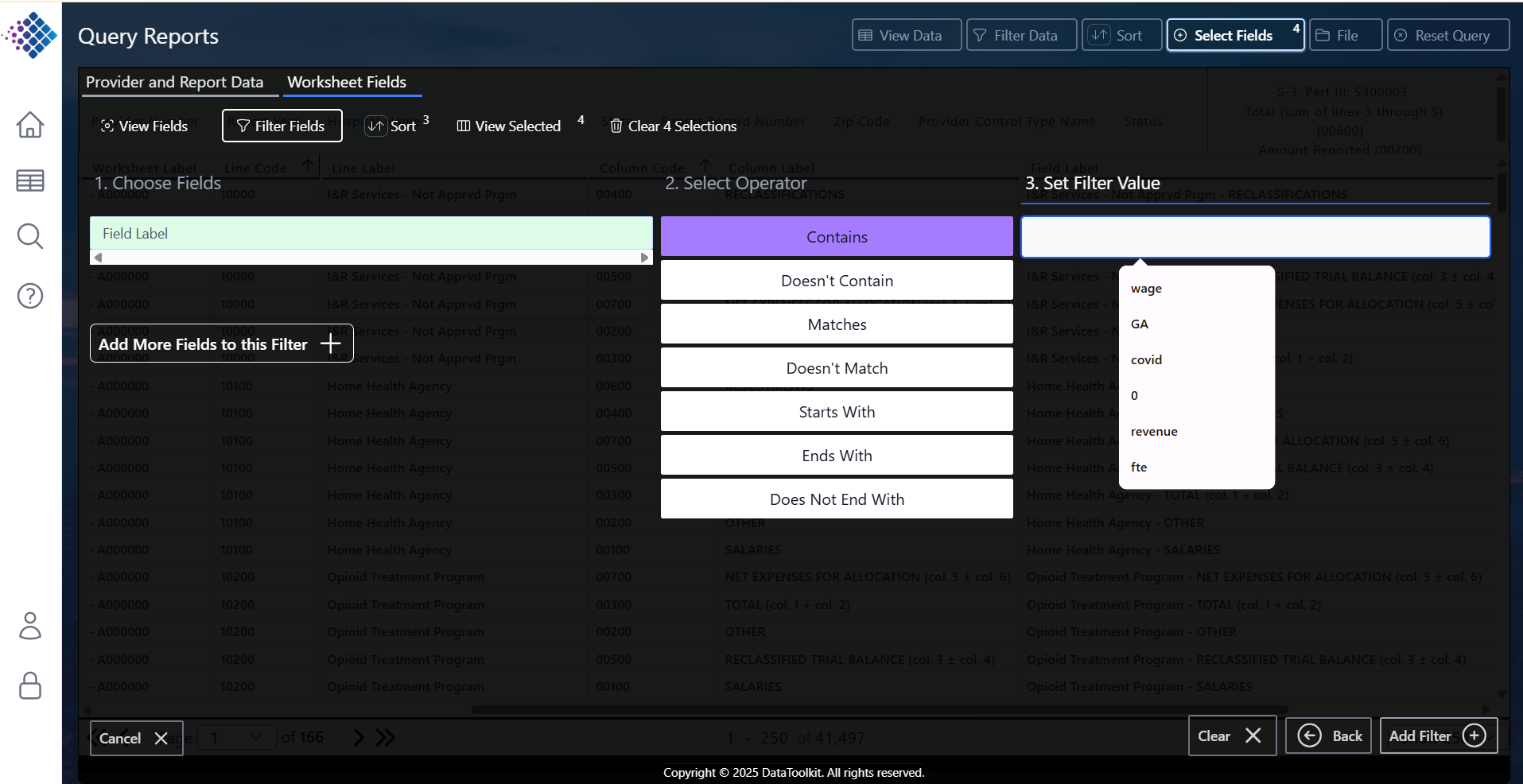Click the user profile icon
Image resolution: width=1523 pixels, height=784 pixels.
pos(29,627)
